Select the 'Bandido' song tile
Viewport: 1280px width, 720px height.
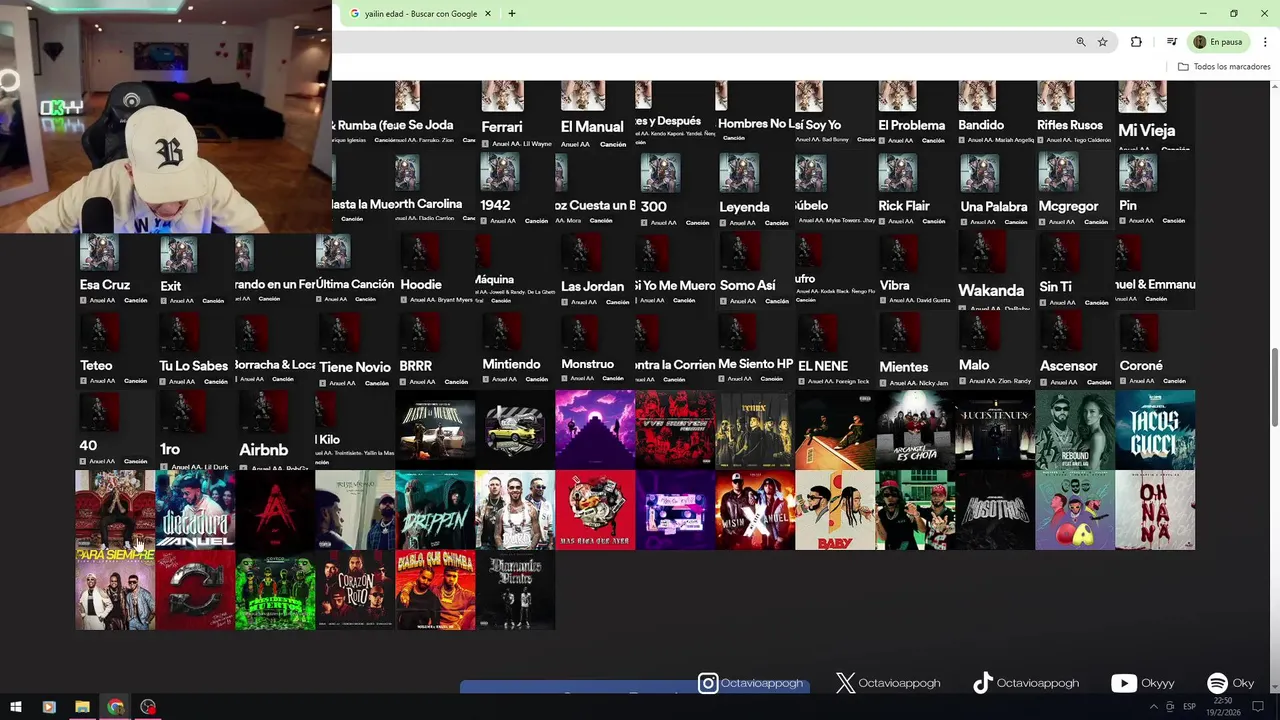tap(995, 115)
